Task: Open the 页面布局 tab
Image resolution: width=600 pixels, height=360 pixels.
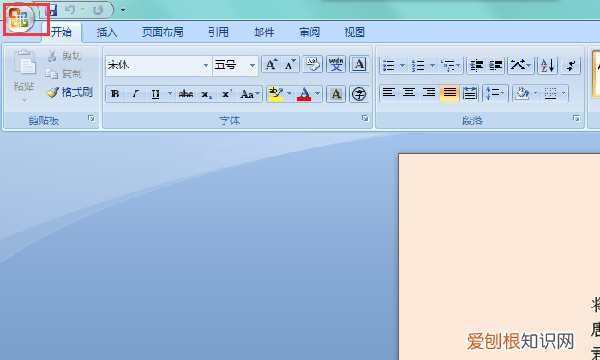Action: (163, 32)
